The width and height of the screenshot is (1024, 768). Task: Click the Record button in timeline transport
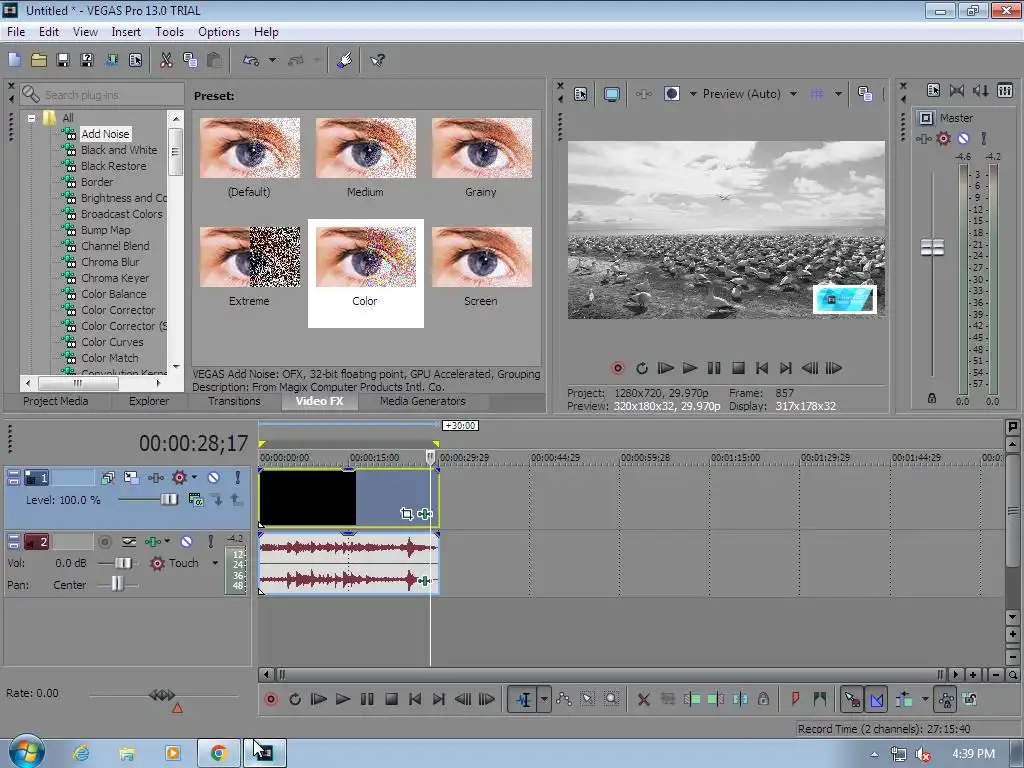click(271, 699)
